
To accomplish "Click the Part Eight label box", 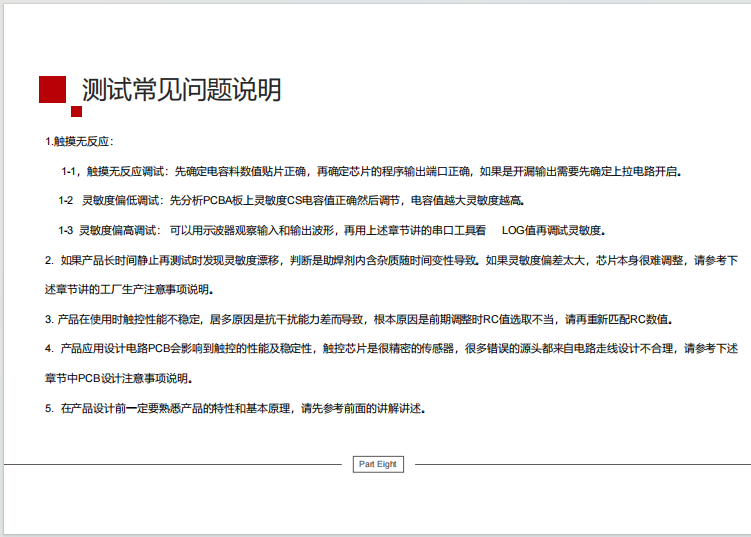I will click(378, 464).
